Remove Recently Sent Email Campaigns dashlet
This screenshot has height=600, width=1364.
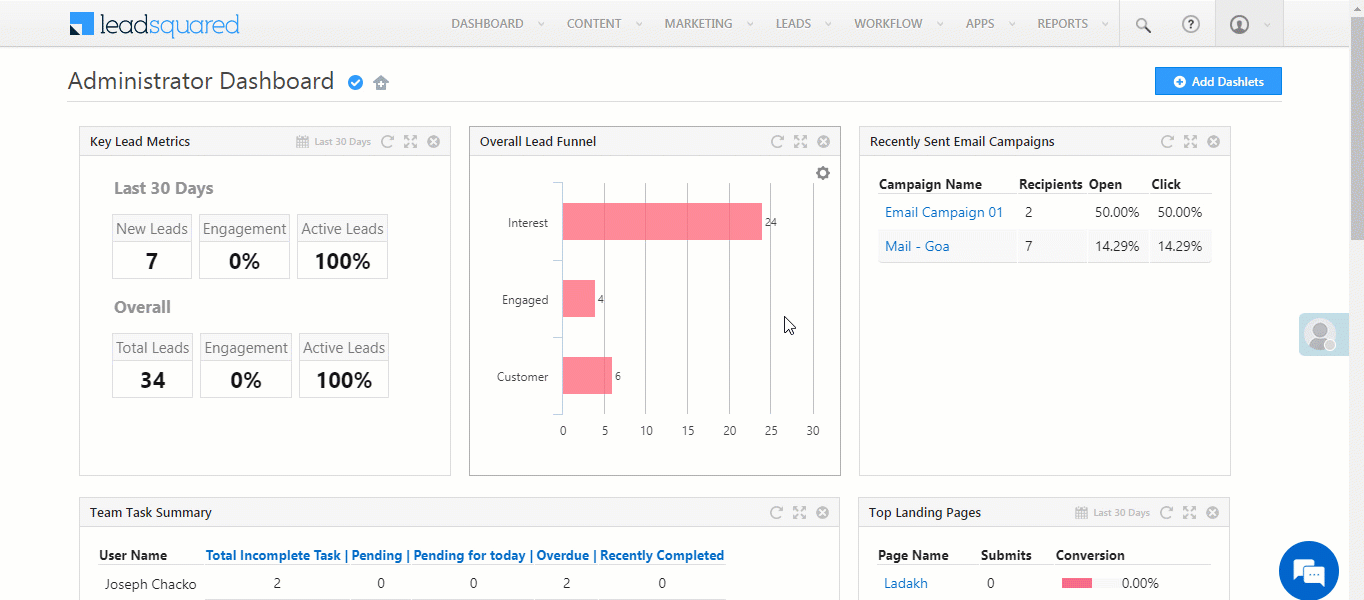(1213, 142)
